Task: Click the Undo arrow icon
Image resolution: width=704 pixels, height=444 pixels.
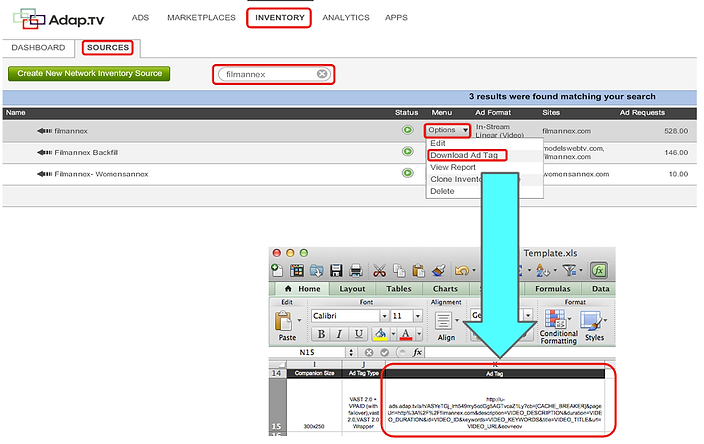Action: coord(461,270)
